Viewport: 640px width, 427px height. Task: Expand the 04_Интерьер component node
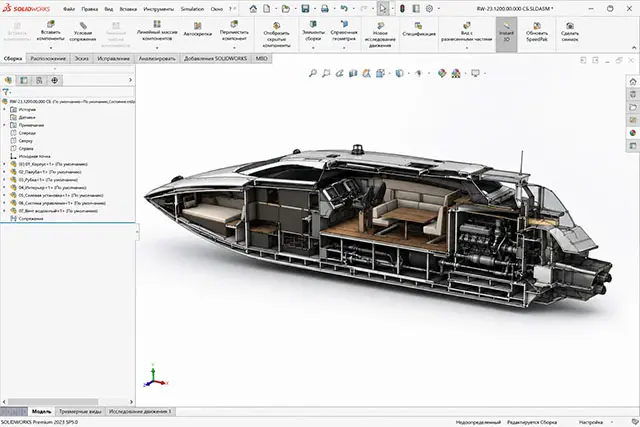click(4, 187)
